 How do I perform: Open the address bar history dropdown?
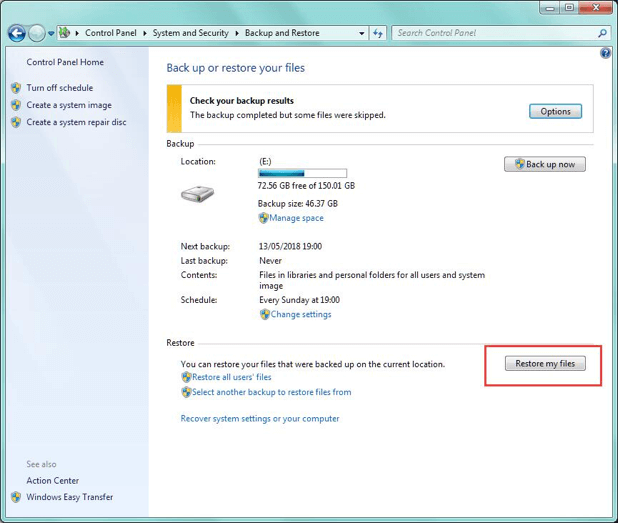[x=361, y=34]
